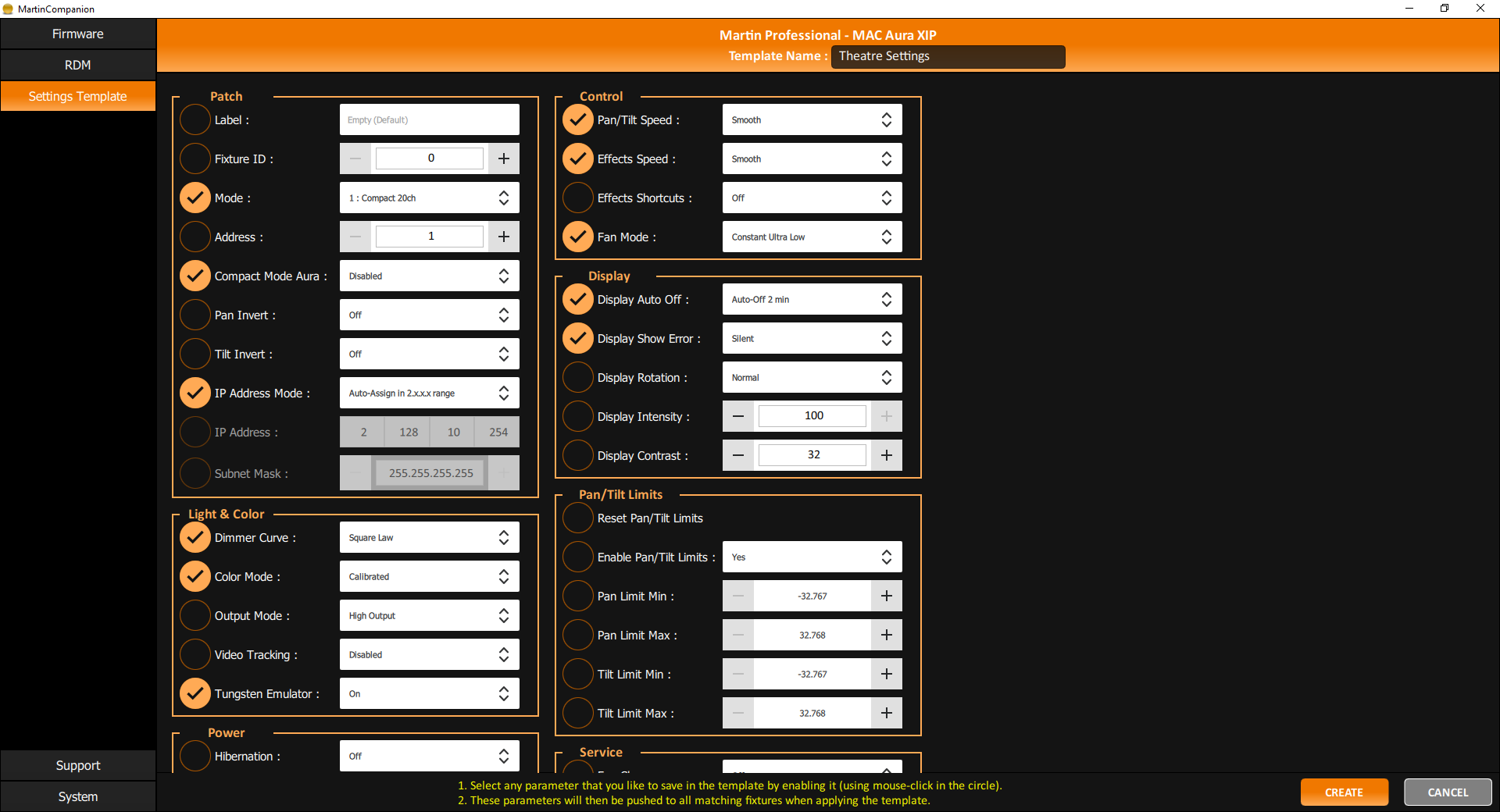
Task: Increment Fixture ID with the plus icon
Action: 503,158
